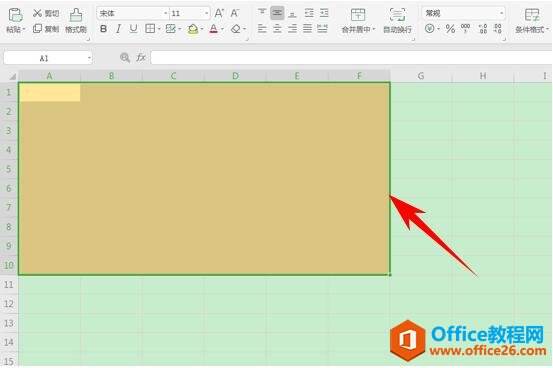Click the percent style icon
This screenshot has height=368, width=553.
point(450,29)
